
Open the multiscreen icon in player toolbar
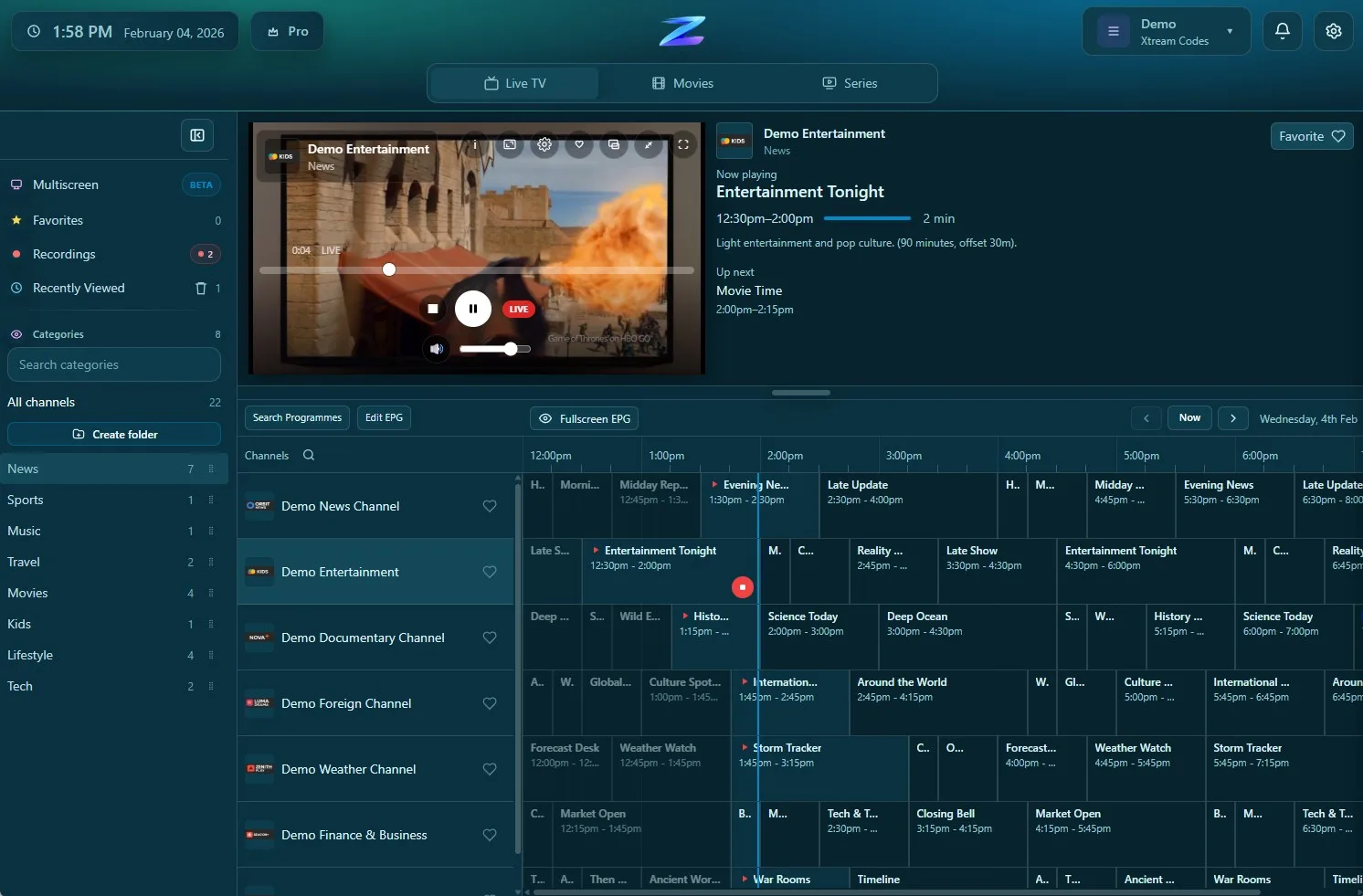click(614, 144)
